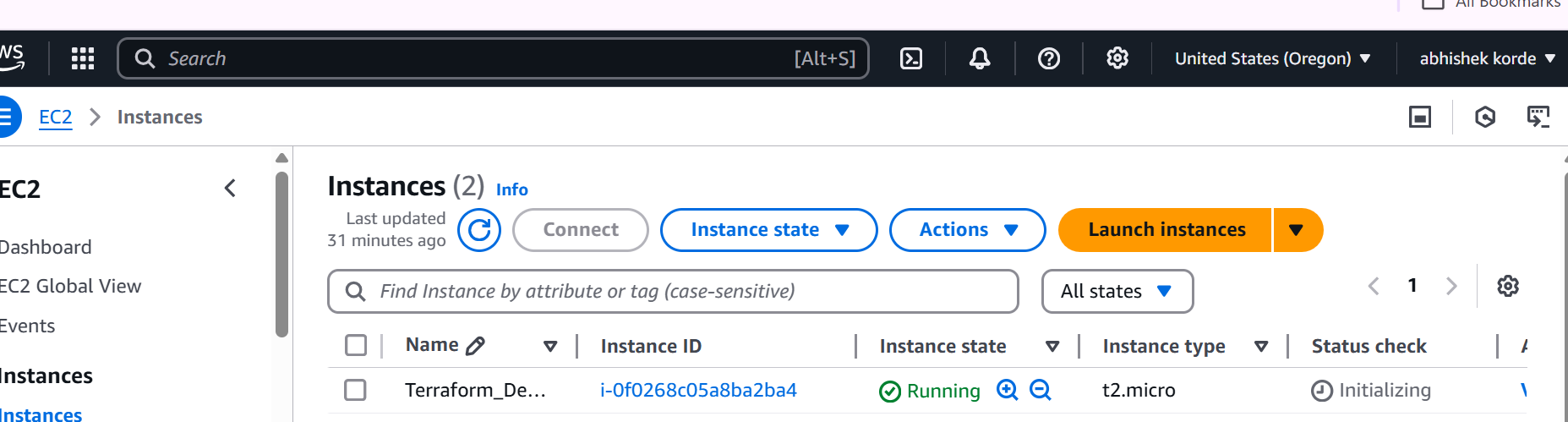Click the Running state label

(942, 391)
